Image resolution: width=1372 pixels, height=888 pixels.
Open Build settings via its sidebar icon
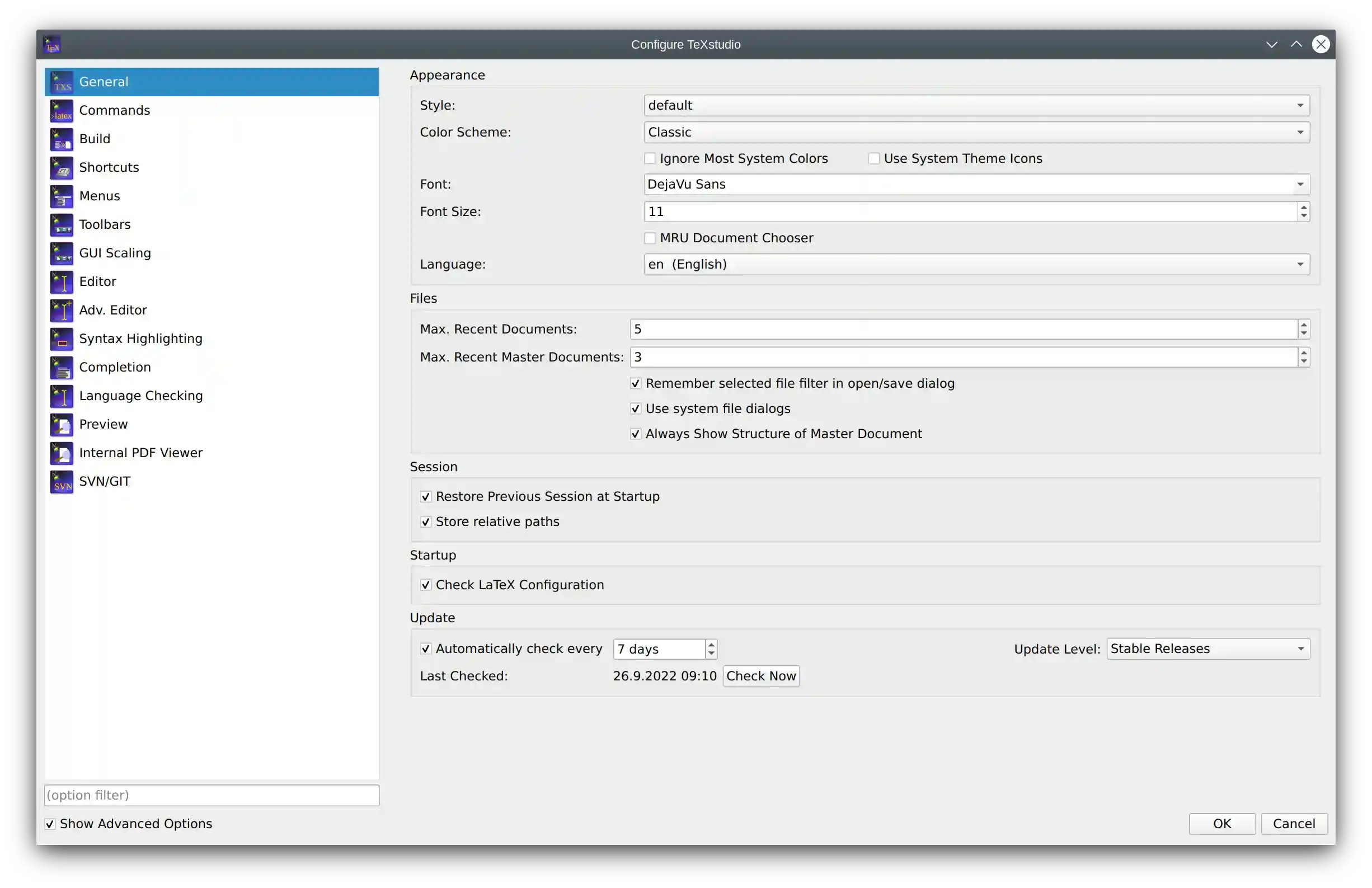tap(61, 138)
